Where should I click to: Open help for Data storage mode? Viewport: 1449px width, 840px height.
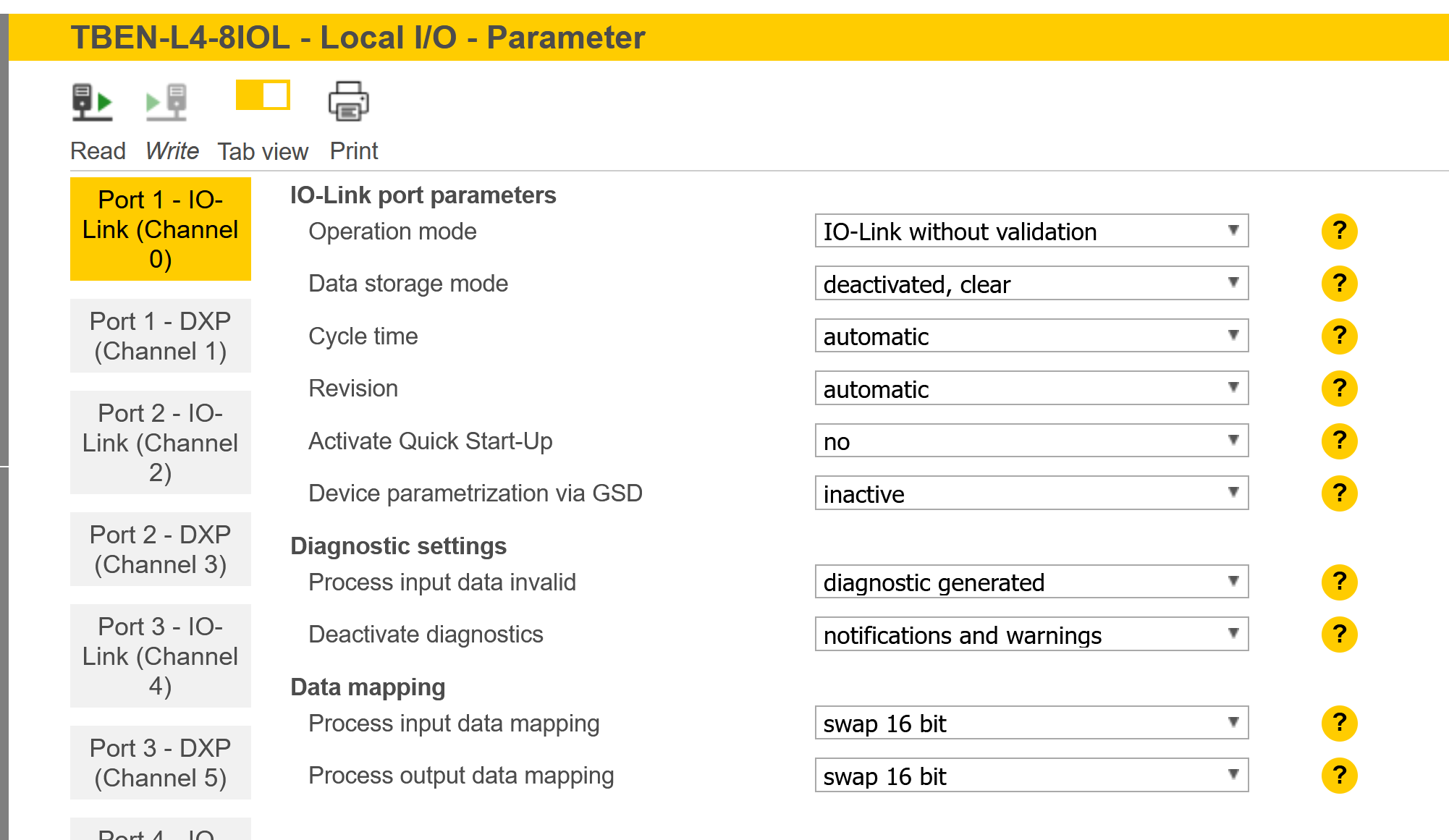tap(1339, 284)
